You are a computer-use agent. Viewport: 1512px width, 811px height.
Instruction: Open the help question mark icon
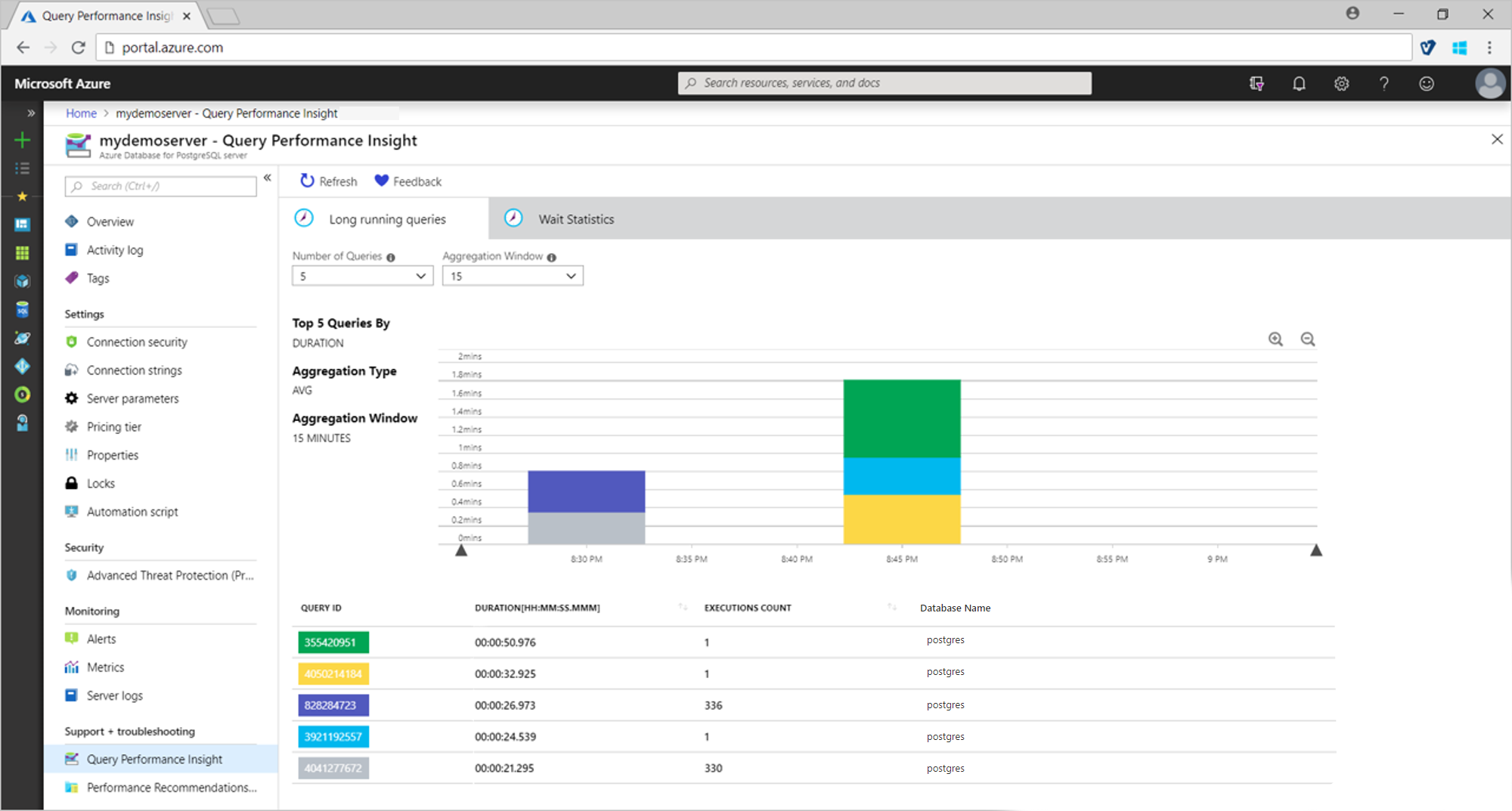pyautogui.click(x=1383, y=83)
